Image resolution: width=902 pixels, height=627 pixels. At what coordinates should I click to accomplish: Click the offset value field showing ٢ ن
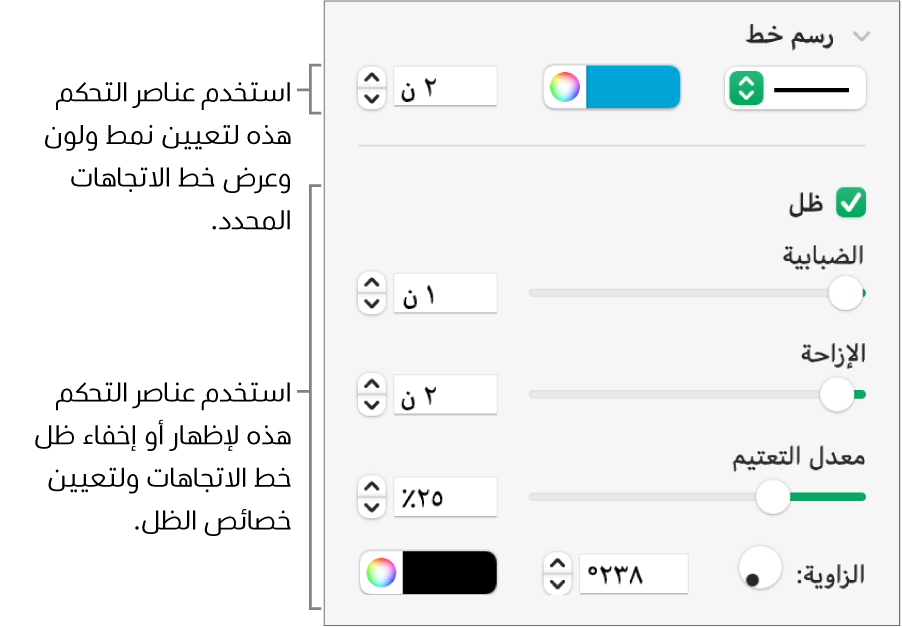pyautogui.click(x=446, y=394)
